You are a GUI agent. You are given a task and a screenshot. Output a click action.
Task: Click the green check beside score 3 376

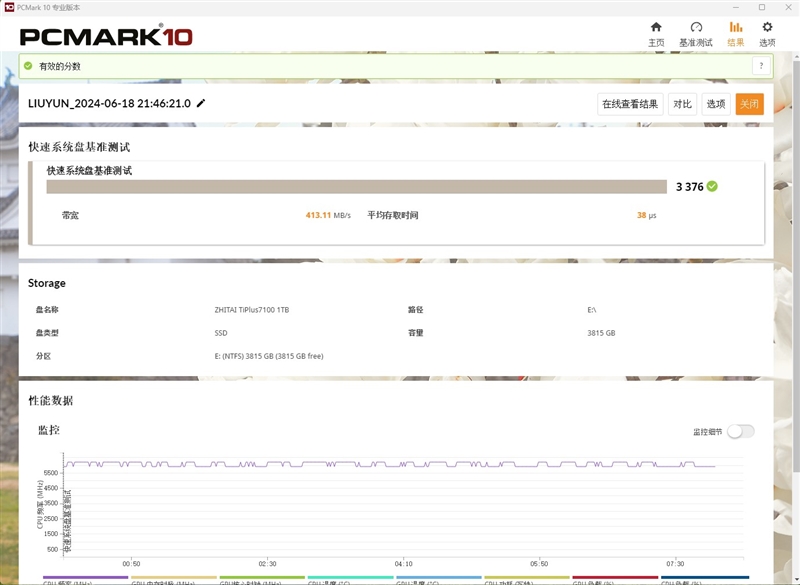[712, 187]
